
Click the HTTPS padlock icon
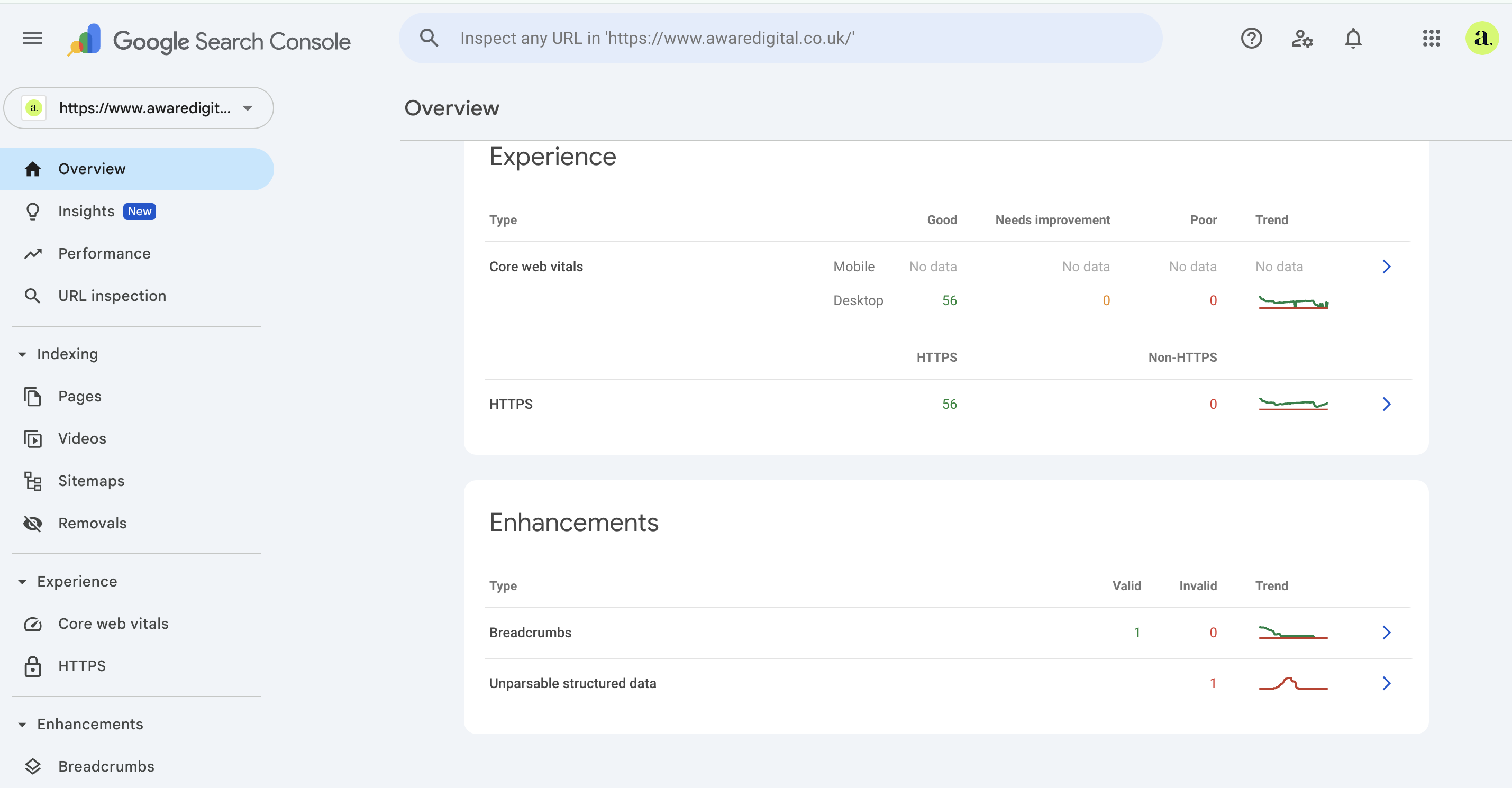coord(33,666)
